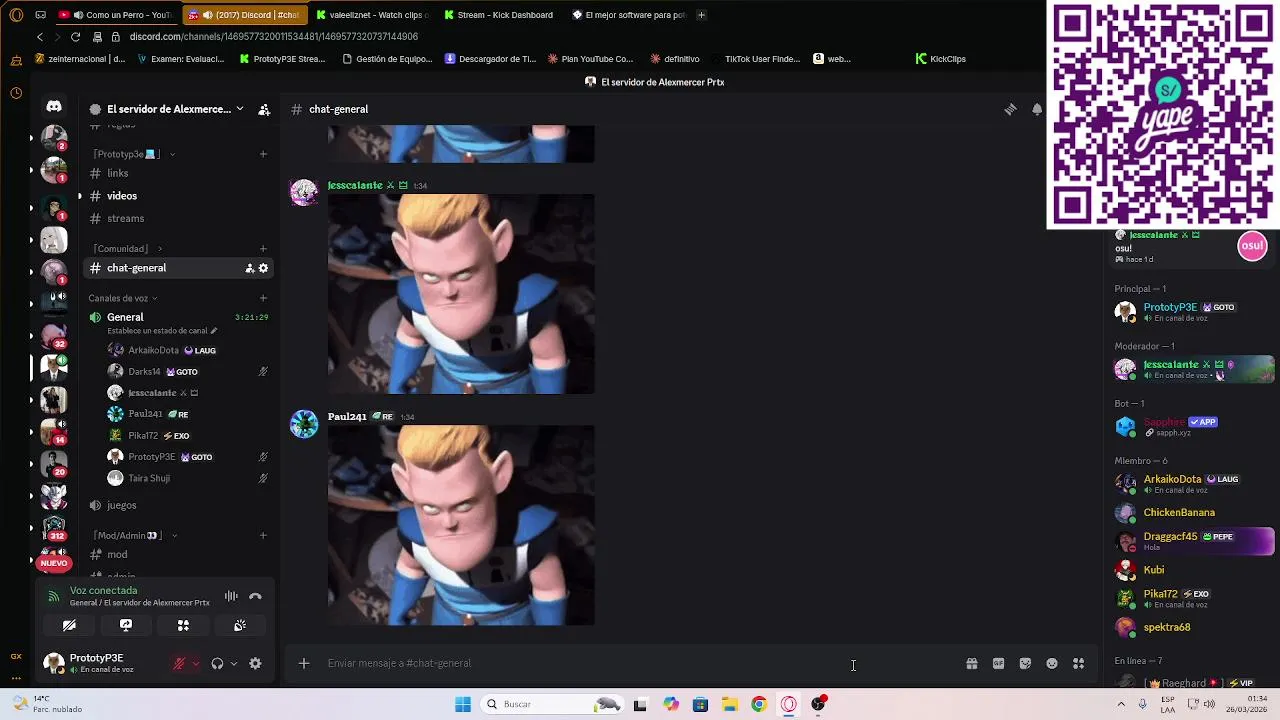Screen dimensions: 1280x720
Task: Click the invite people icon beside server name
Action: click(x=264, y=110)
